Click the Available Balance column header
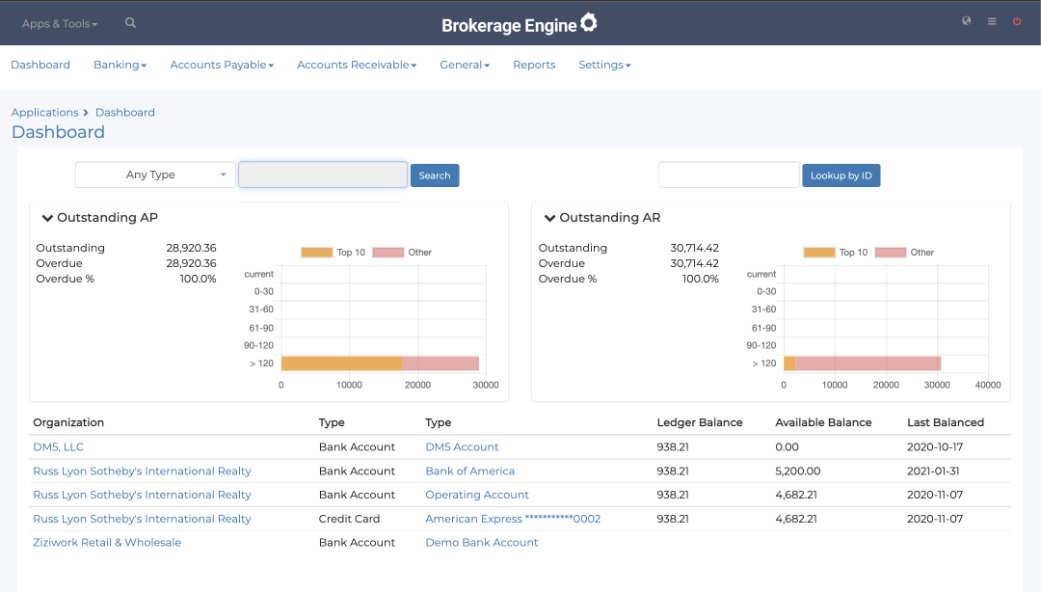The width and height of the screenshot is (1041, 592). click(823, 422)
